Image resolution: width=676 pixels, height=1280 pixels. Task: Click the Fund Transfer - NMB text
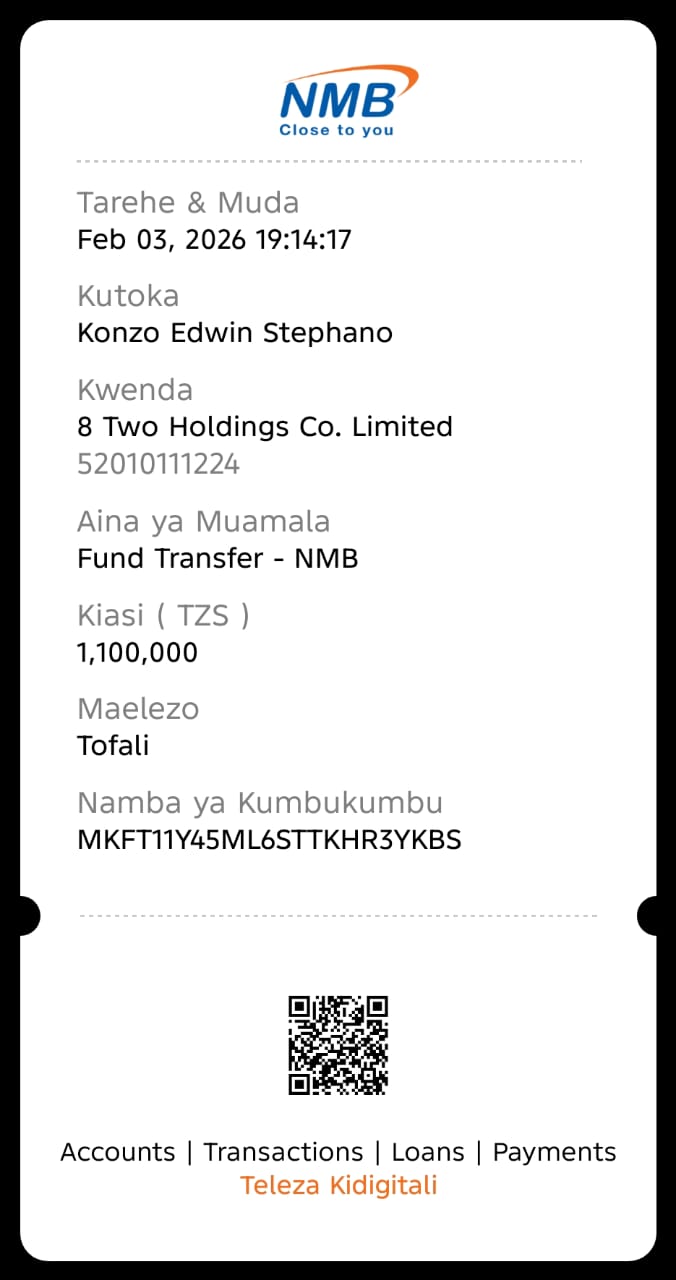(x=217, y=558)
